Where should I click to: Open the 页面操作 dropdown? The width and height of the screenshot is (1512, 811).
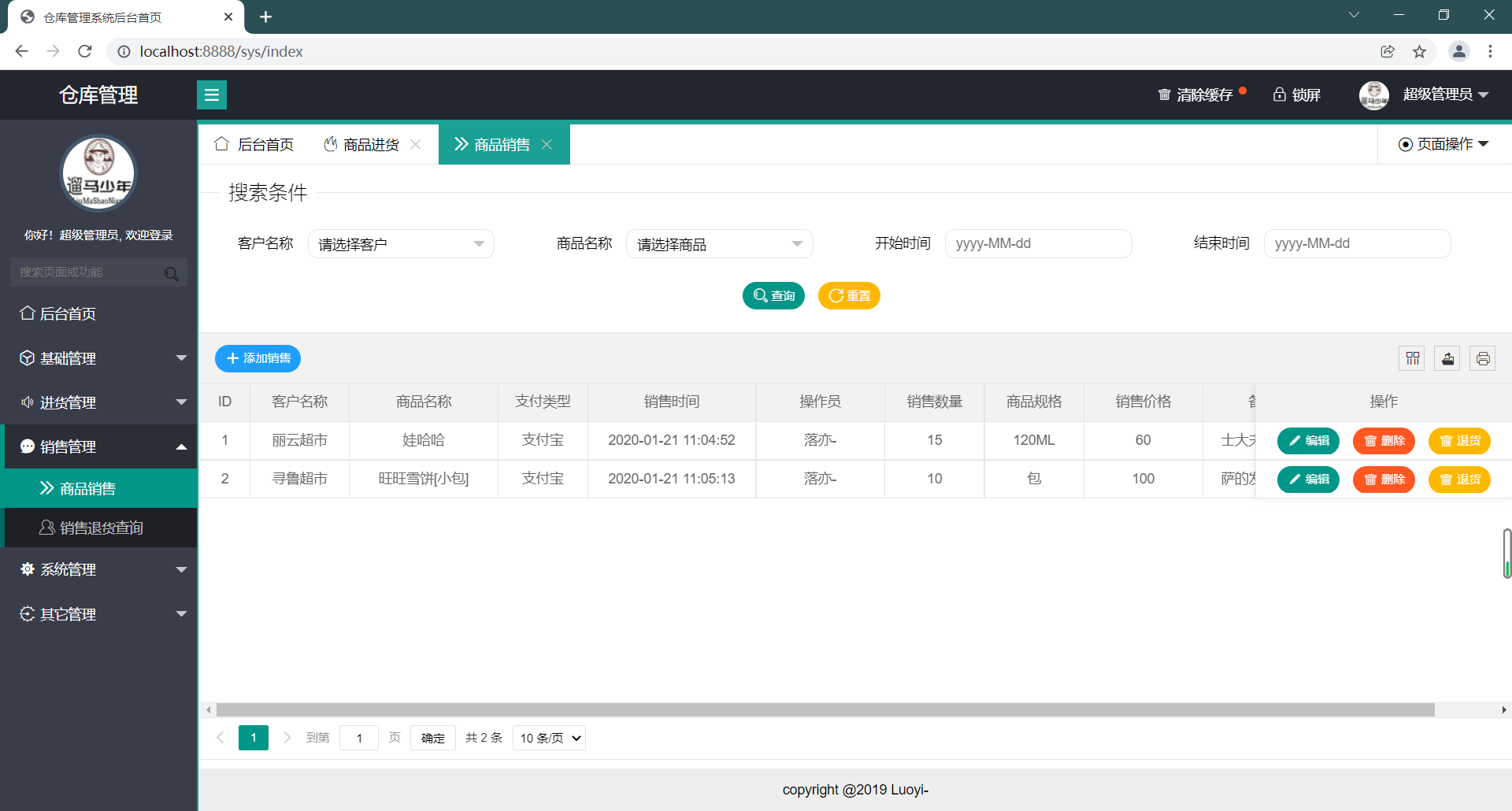coord(1443,144)
